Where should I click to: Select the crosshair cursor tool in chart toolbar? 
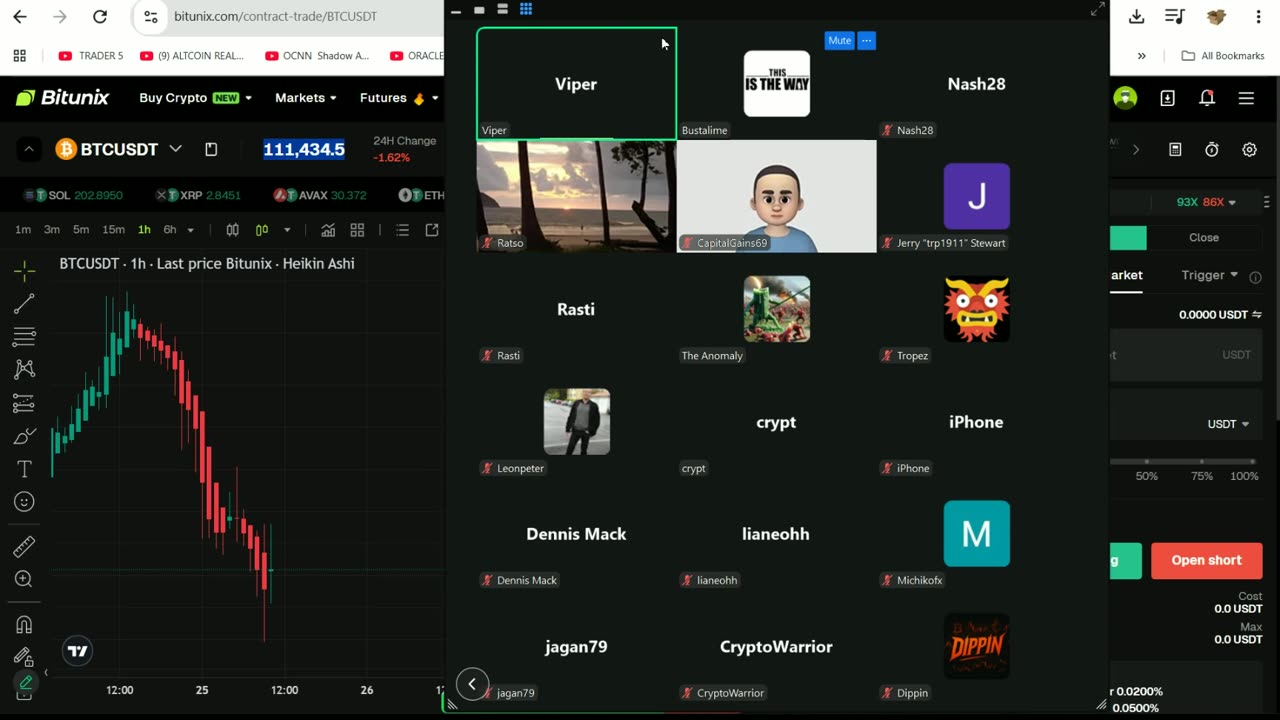pos(25,270)
